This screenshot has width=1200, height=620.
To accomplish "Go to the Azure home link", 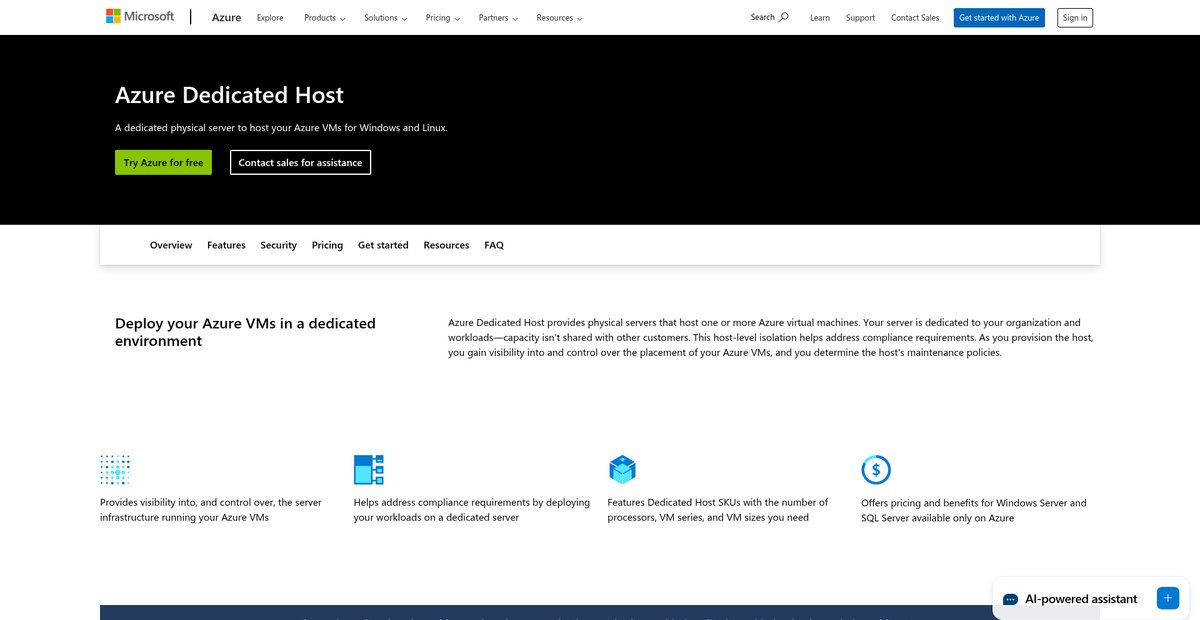I will 226,17.
